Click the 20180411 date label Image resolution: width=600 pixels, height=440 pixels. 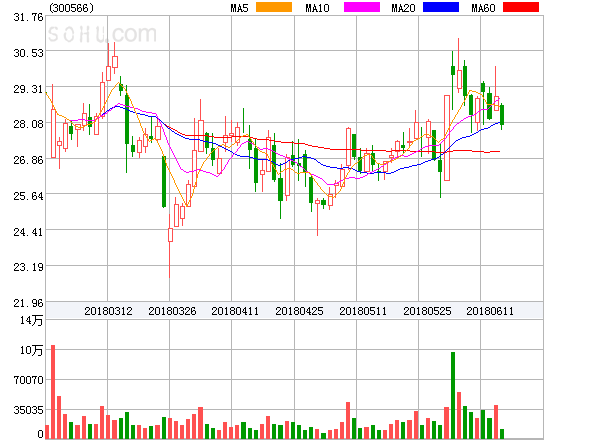[235, 311]
